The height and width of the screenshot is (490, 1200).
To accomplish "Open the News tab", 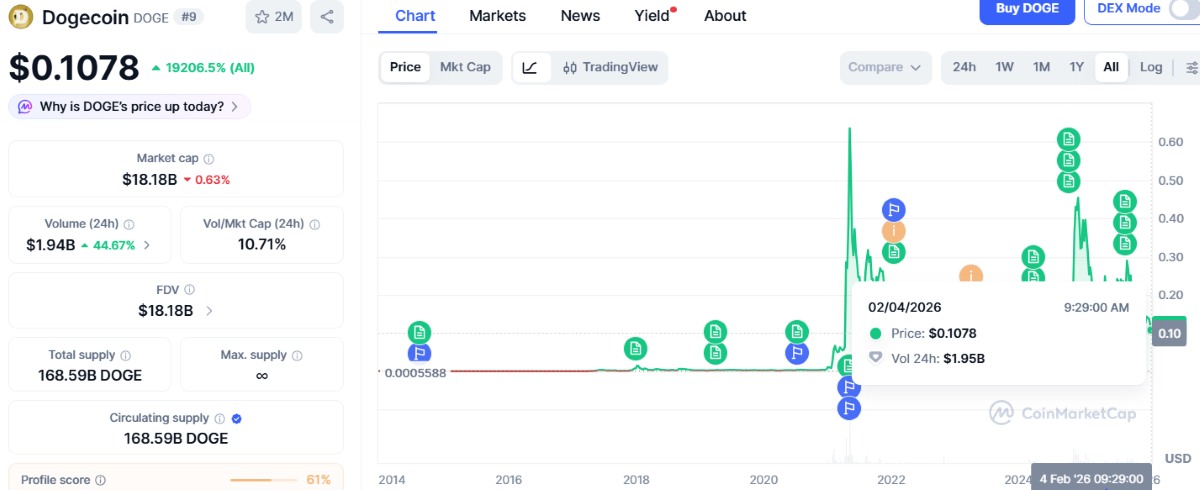I will click(580, 15).
